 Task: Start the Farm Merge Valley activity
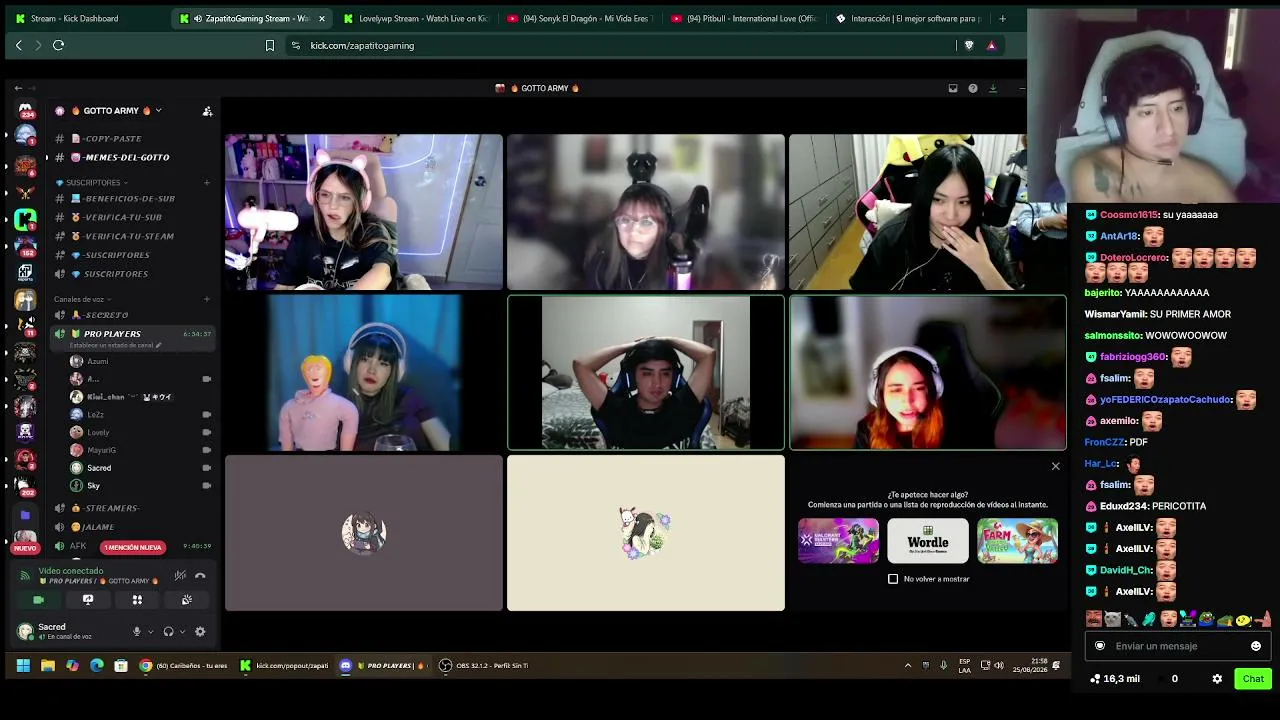coord(1017,541)
